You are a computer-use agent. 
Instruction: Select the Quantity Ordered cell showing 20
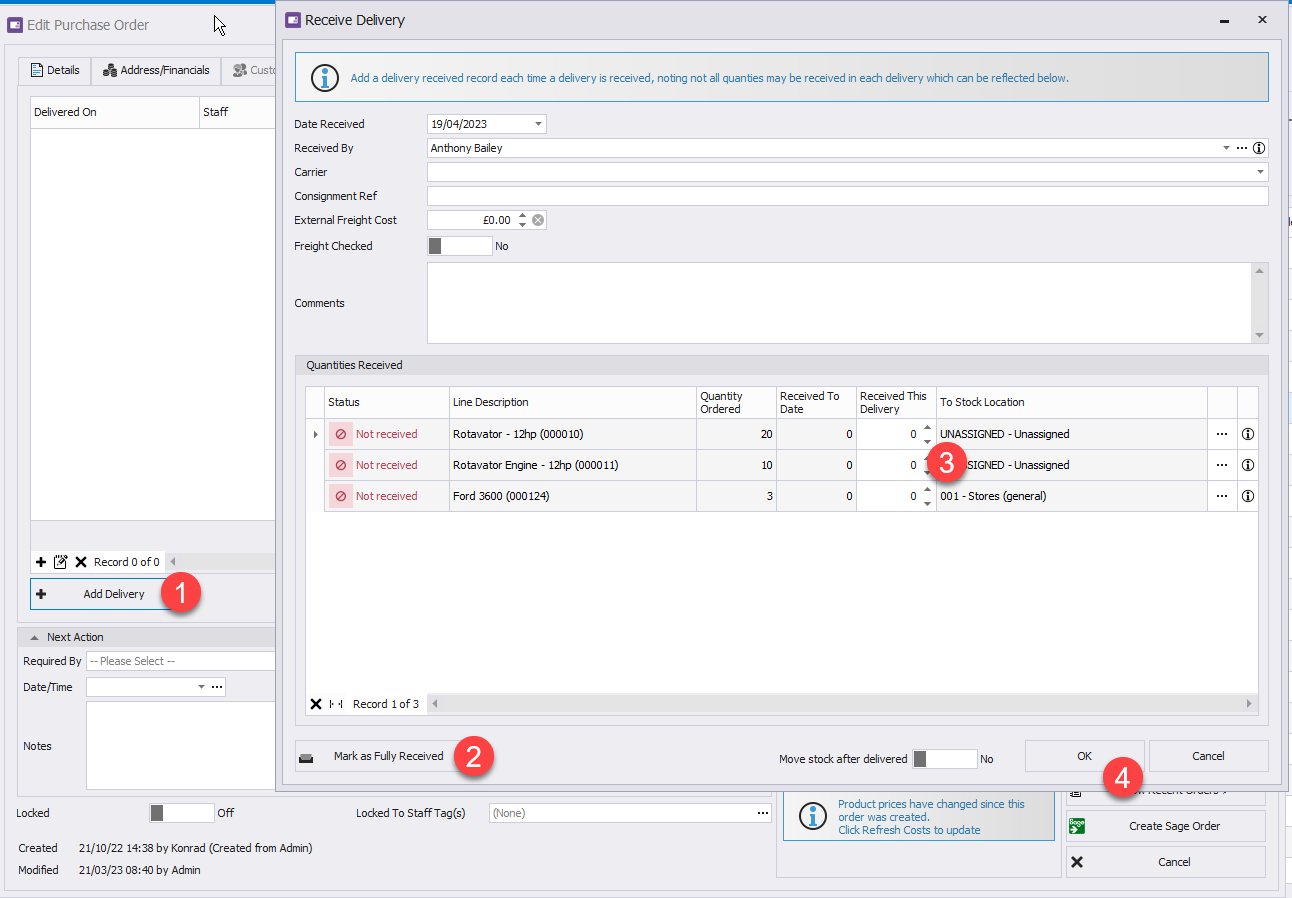736,434
